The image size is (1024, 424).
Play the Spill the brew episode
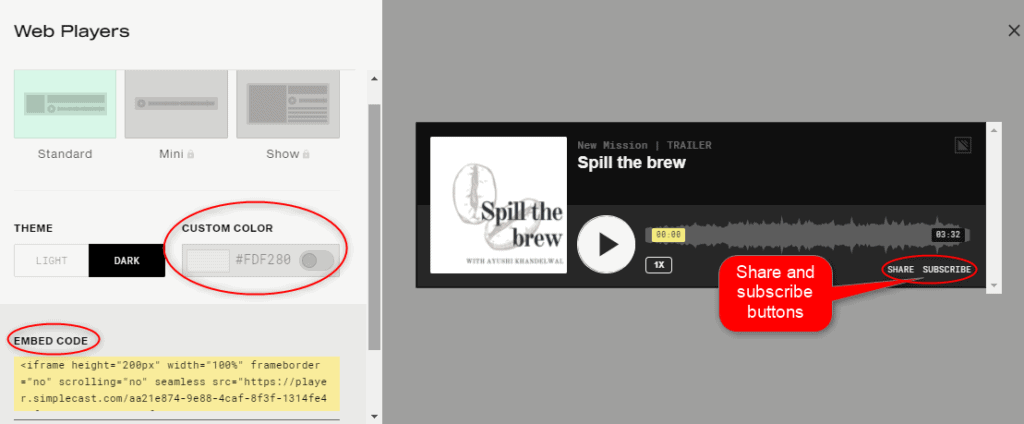click(606, 244)
